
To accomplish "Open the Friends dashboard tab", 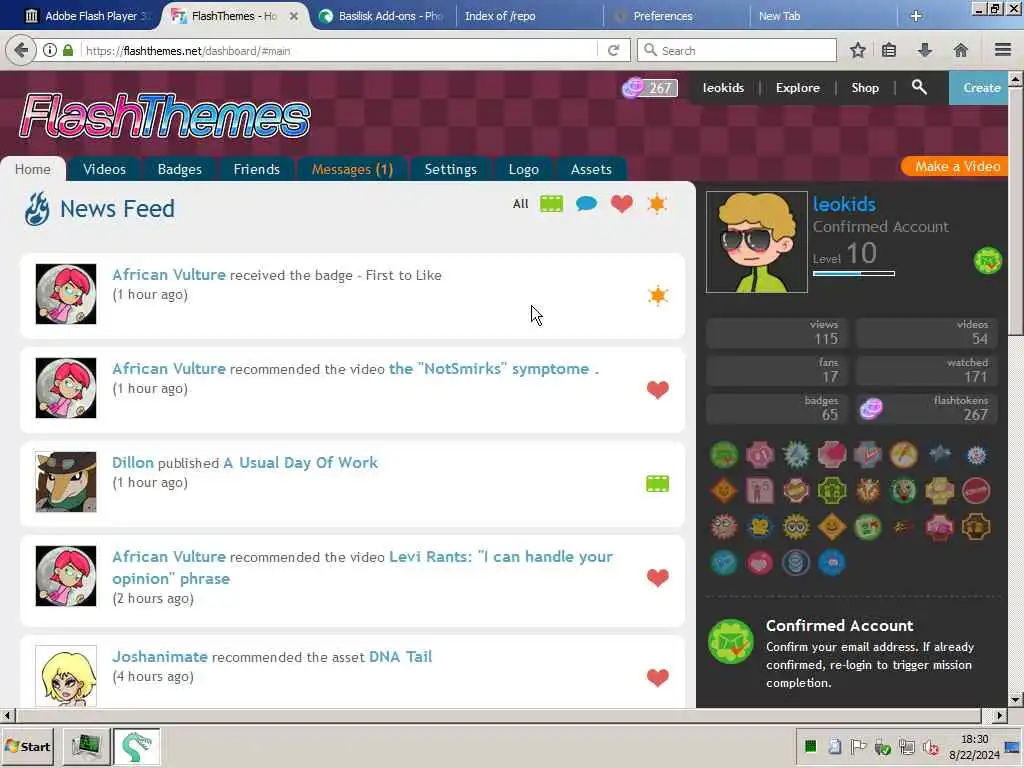I will [257, 169].
